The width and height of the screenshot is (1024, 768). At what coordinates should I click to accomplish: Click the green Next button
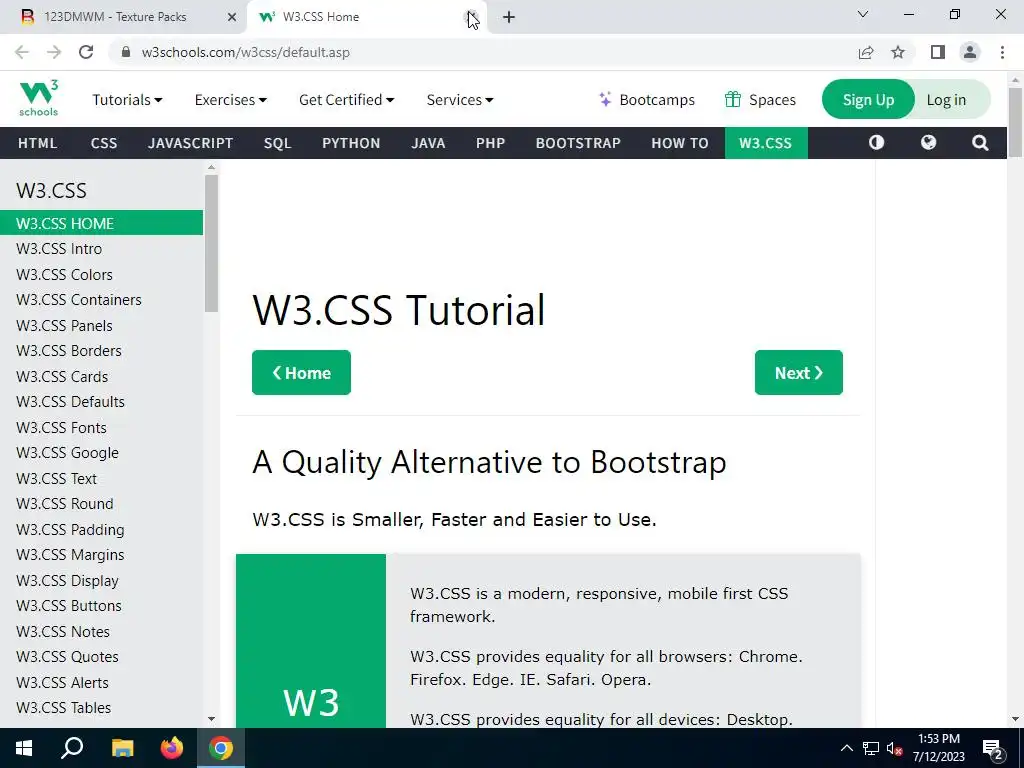click(799, 372)
